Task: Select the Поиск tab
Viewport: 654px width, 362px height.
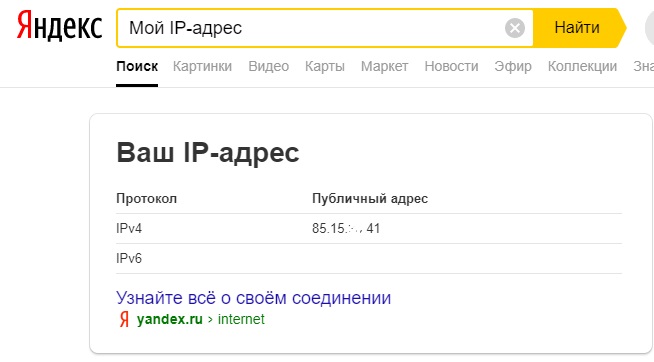Action: tap(137, 66)
